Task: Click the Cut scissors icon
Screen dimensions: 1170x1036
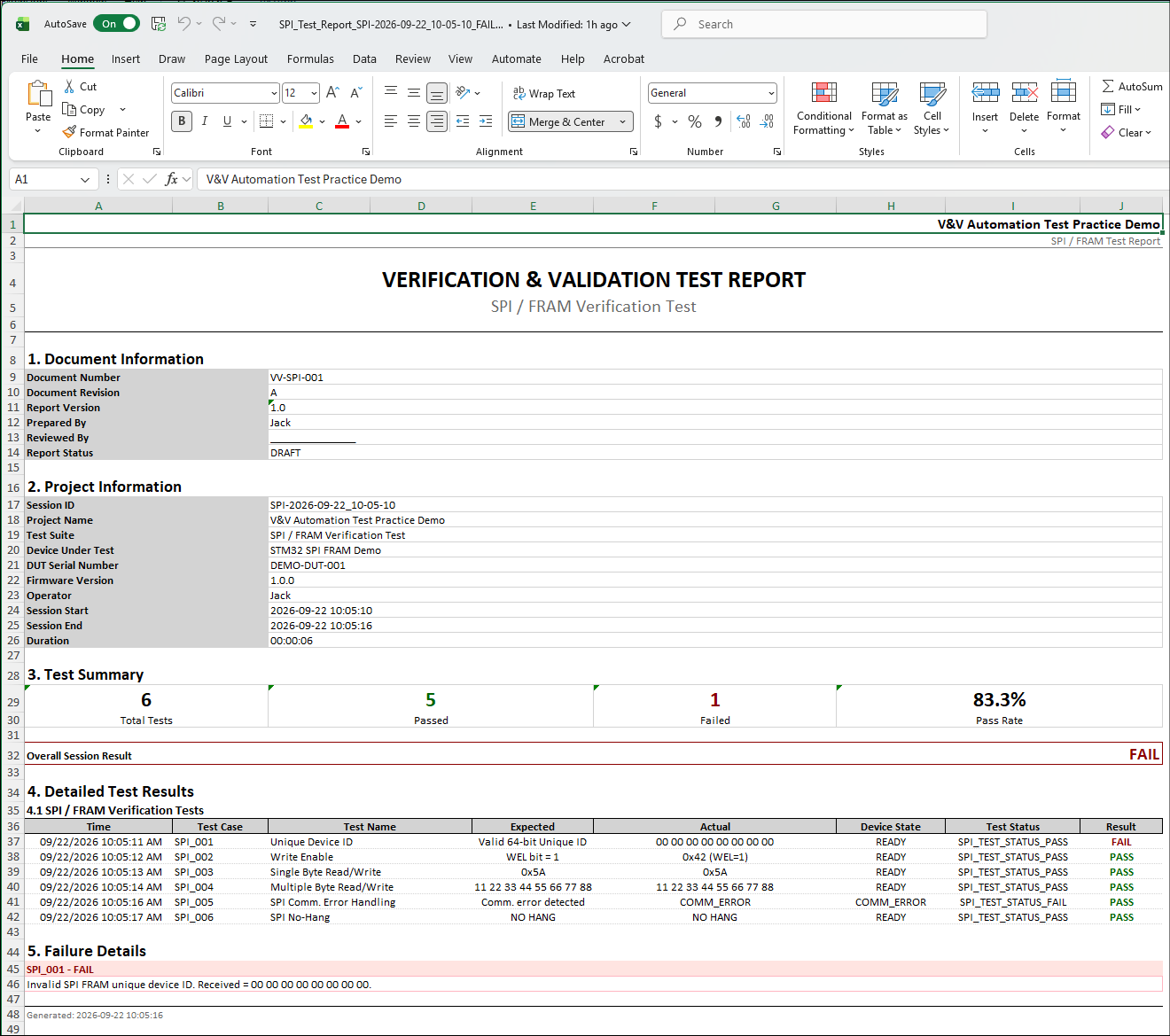Action: 69,86
